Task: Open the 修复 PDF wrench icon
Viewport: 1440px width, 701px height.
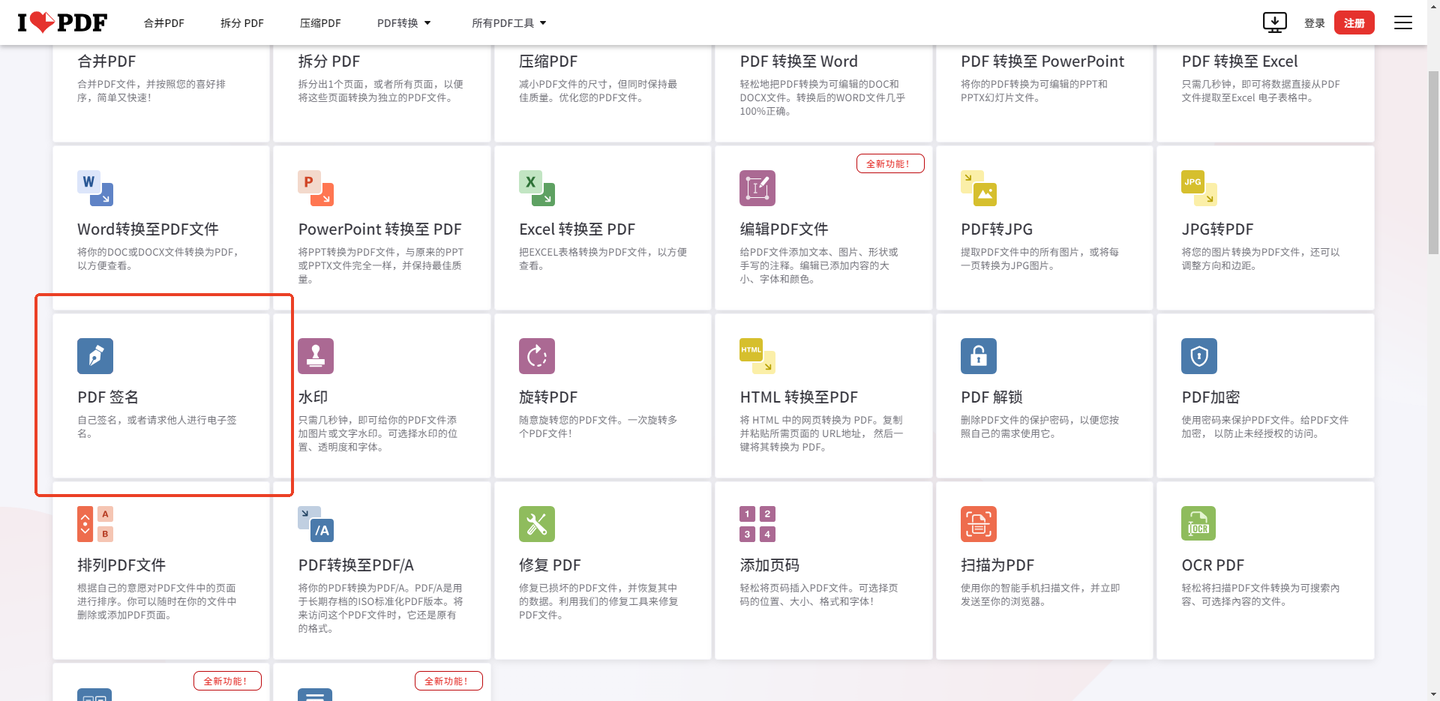Action: (x=537, y=524)
